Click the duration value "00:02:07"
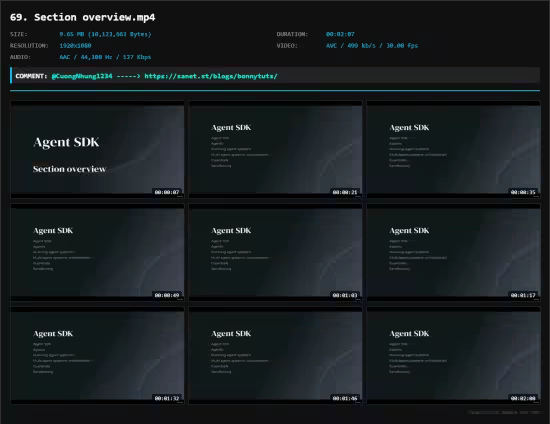 coord(340,34)
